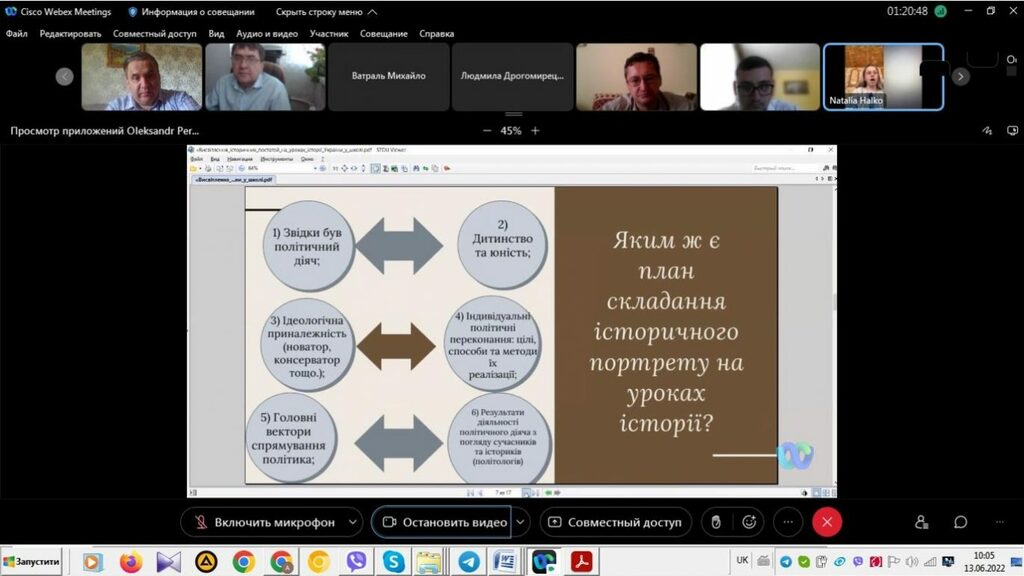Select Natalia Halko video thumbnail

tap(882, 76)
